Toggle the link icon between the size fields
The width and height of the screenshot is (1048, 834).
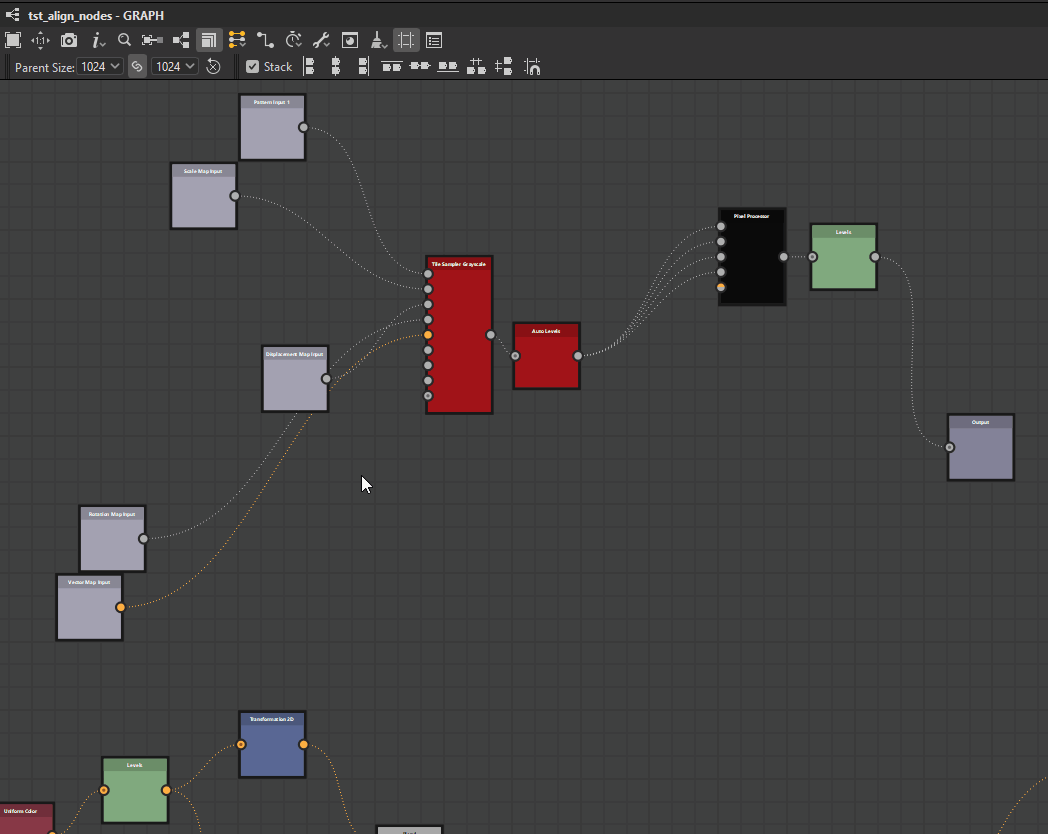(x=136, y=66)
